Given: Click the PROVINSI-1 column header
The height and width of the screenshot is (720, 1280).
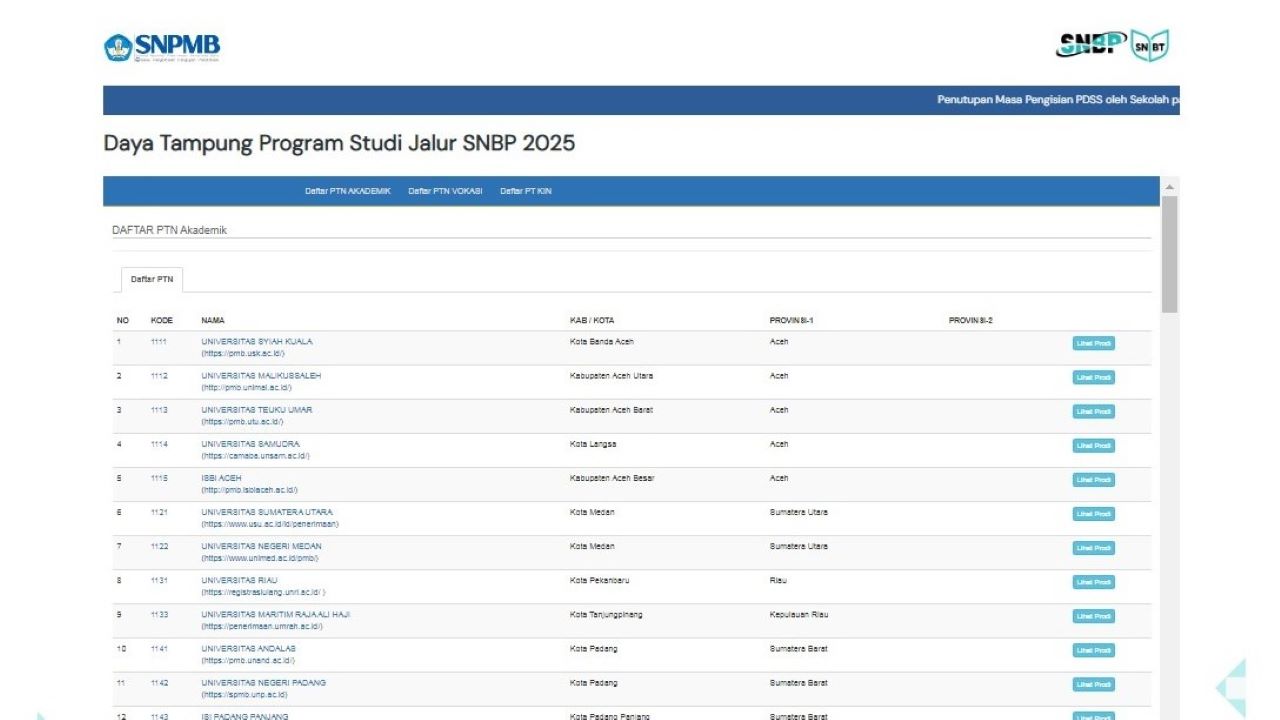Looking at the screenshot, I should pyautogui.click(x=792, y=321).
